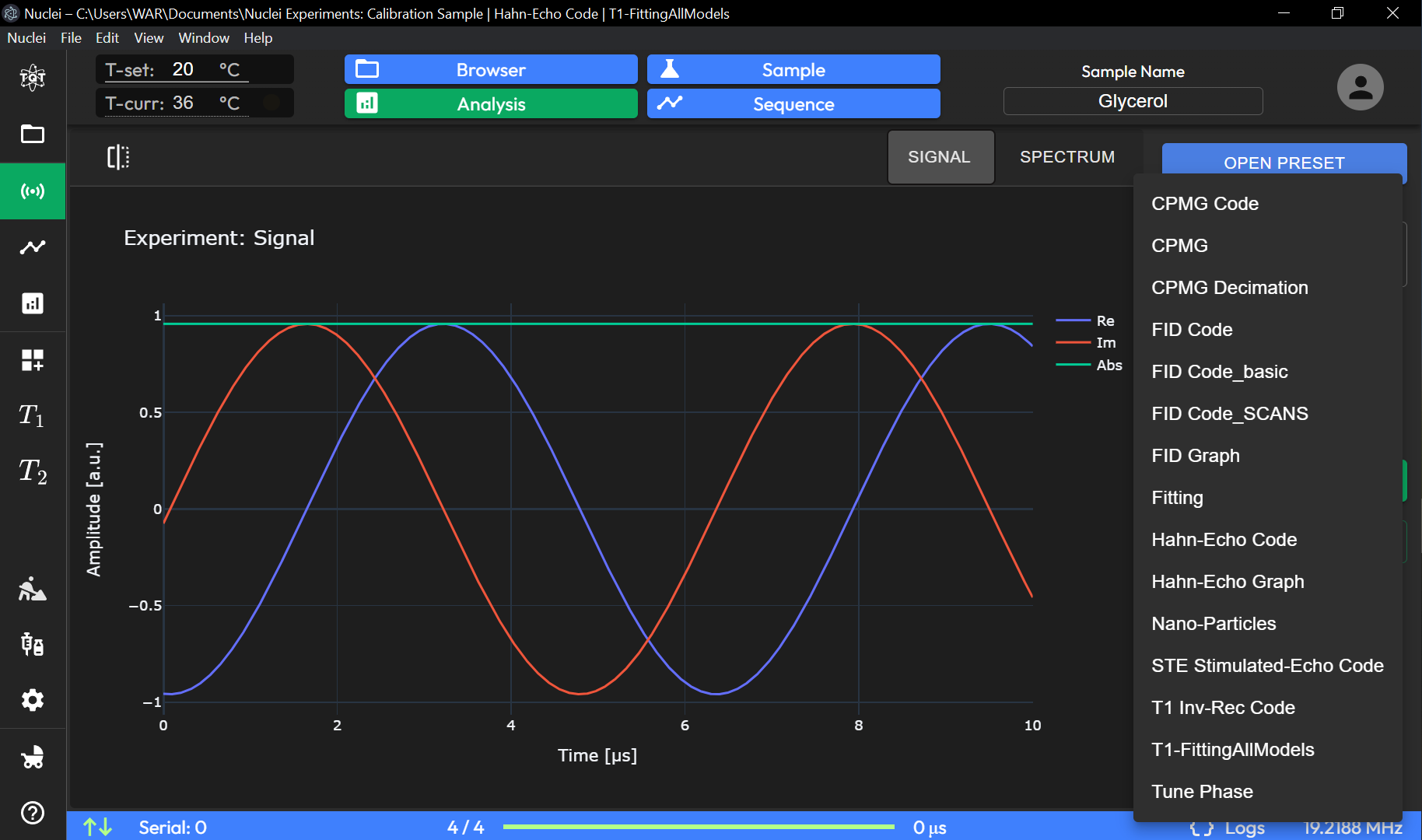Click the 4 / 4 scan counter
1422x840 pixels.
point(465,828)
